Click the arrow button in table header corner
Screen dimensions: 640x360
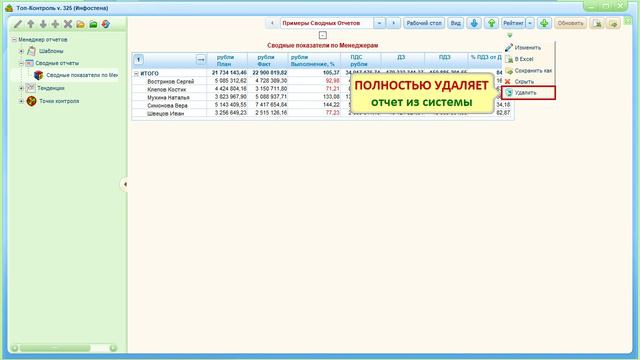201,60
